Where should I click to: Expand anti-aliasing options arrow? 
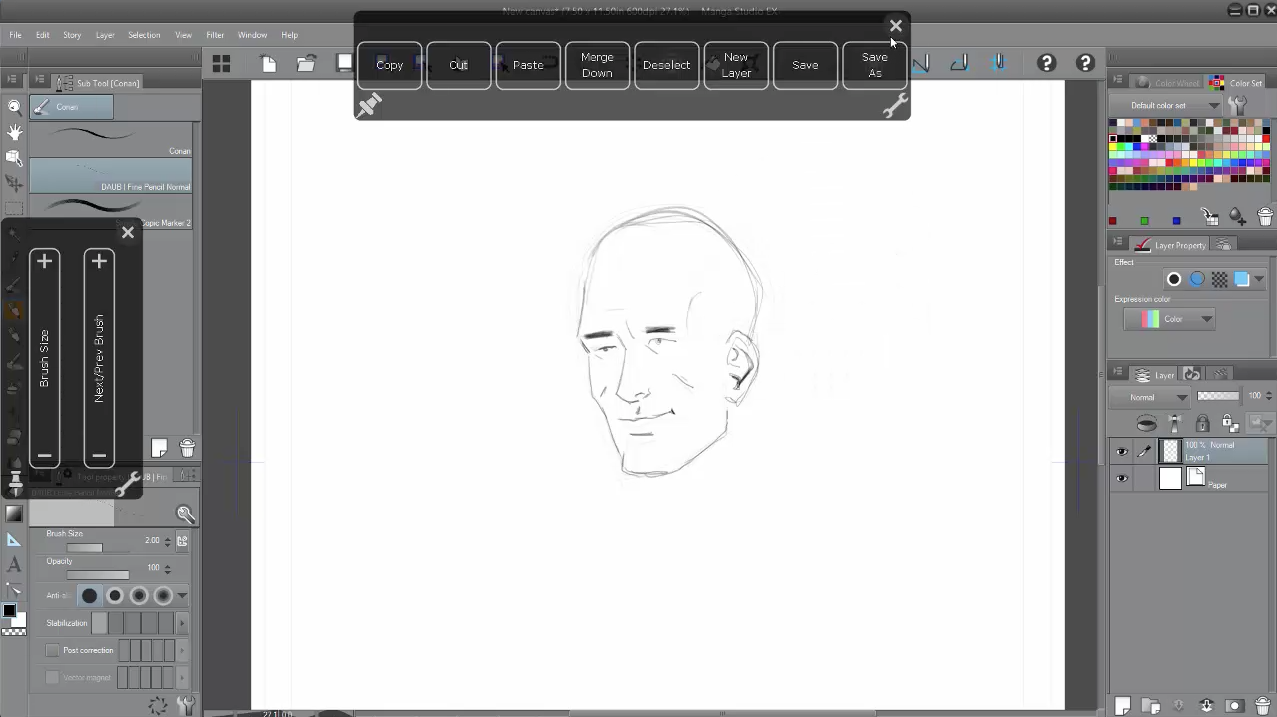point(182,596)
